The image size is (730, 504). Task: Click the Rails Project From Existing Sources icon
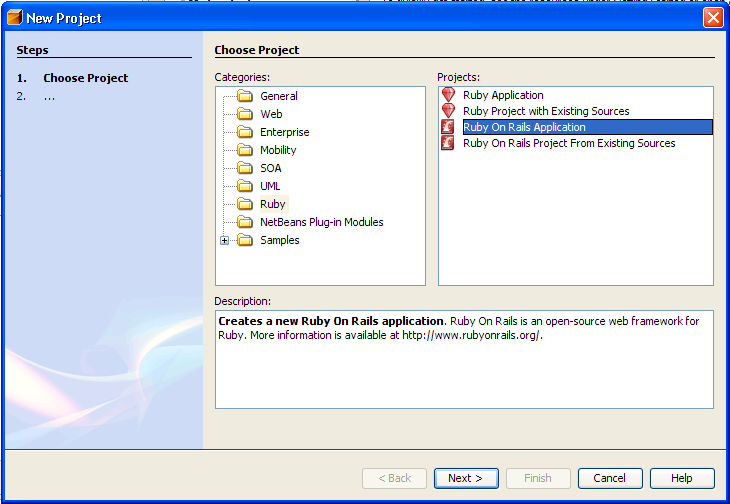coord(448,143)
